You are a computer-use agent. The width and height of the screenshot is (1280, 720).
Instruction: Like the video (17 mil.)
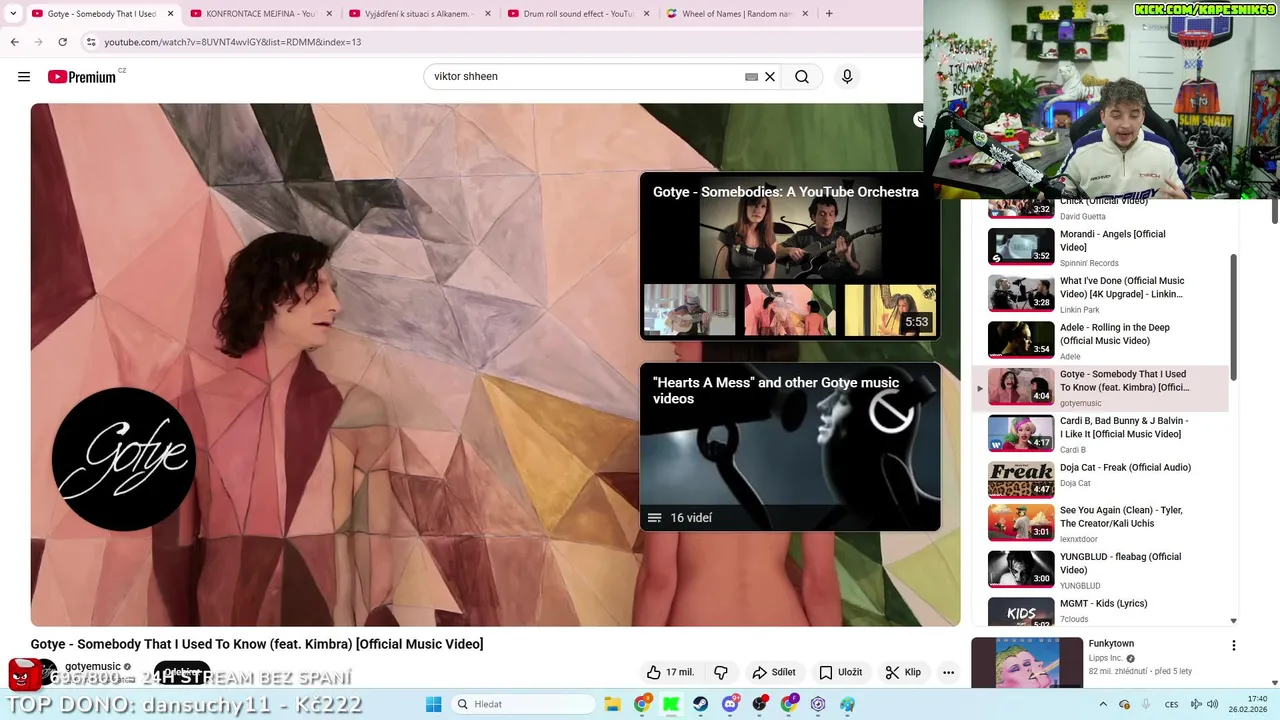[671, 672]
